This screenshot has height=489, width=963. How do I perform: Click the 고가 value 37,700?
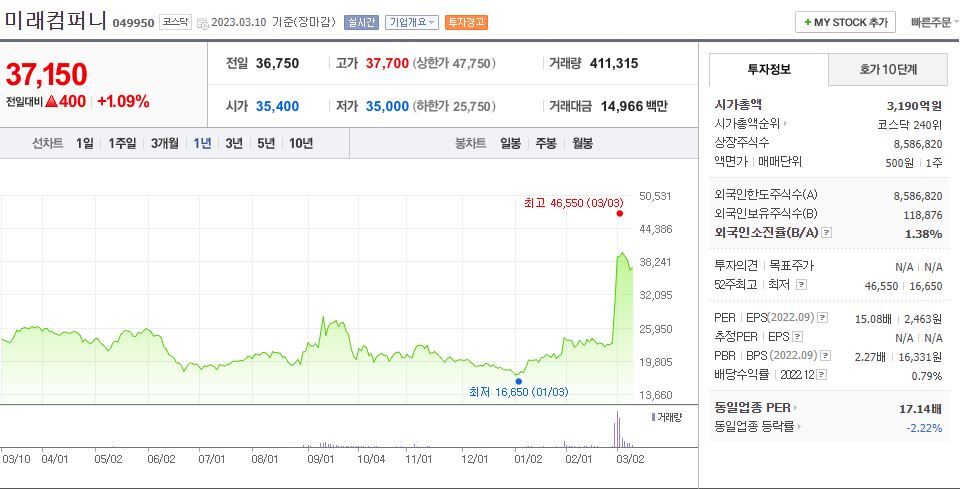tap(387, 63)
